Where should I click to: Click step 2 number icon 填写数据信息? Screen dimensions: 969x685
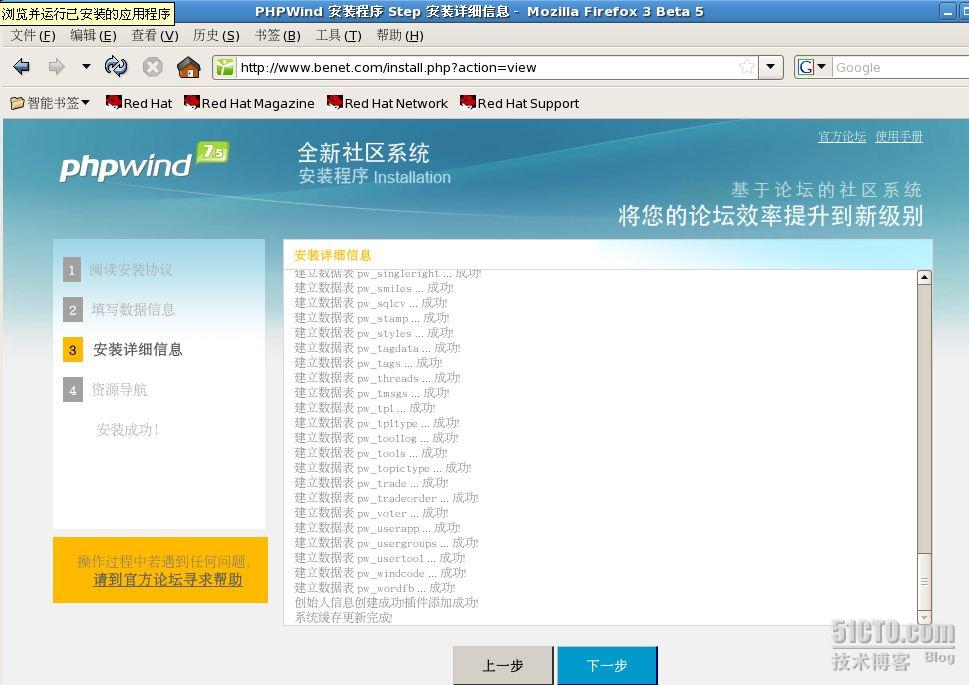coord(72,310)
